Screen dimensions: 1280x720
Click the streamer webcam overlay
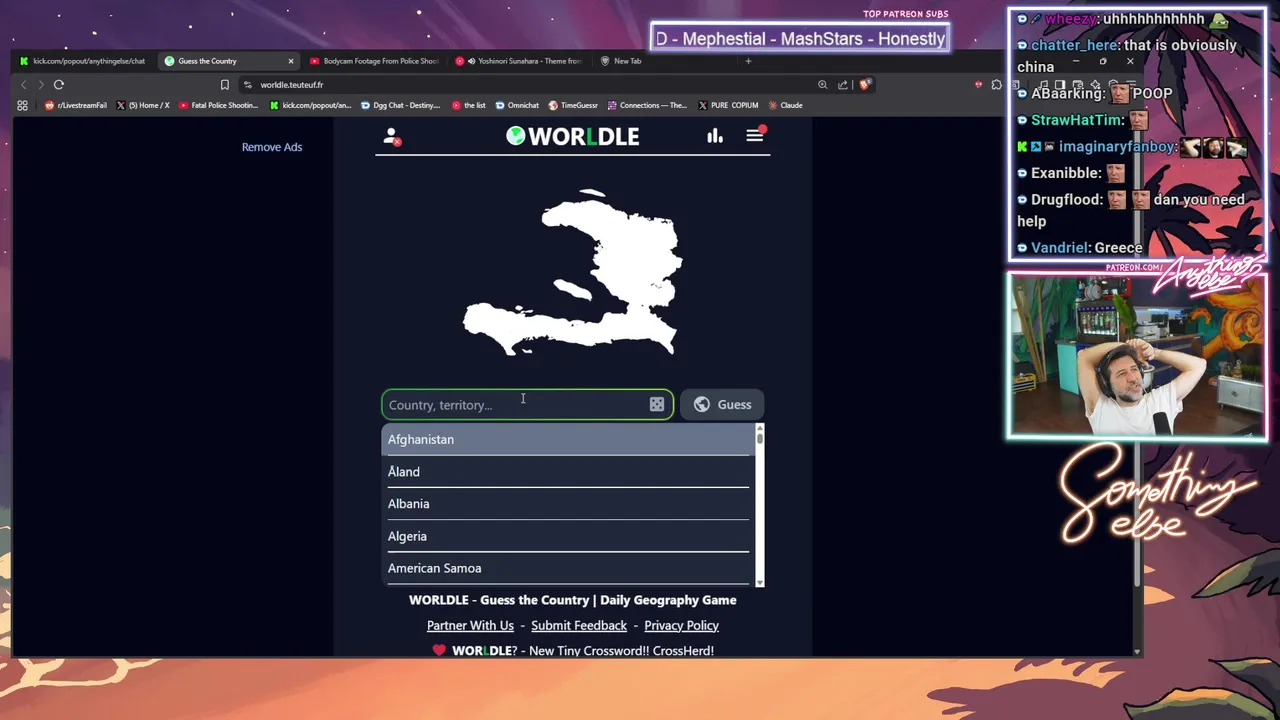click(1137, 357)
